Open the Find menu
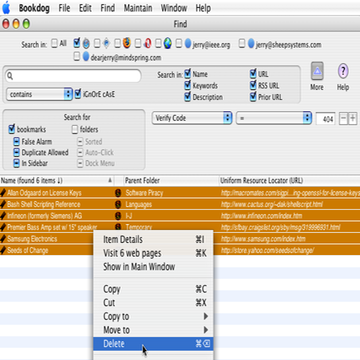Viewport: 360px width, 360px height. [108, 8]
